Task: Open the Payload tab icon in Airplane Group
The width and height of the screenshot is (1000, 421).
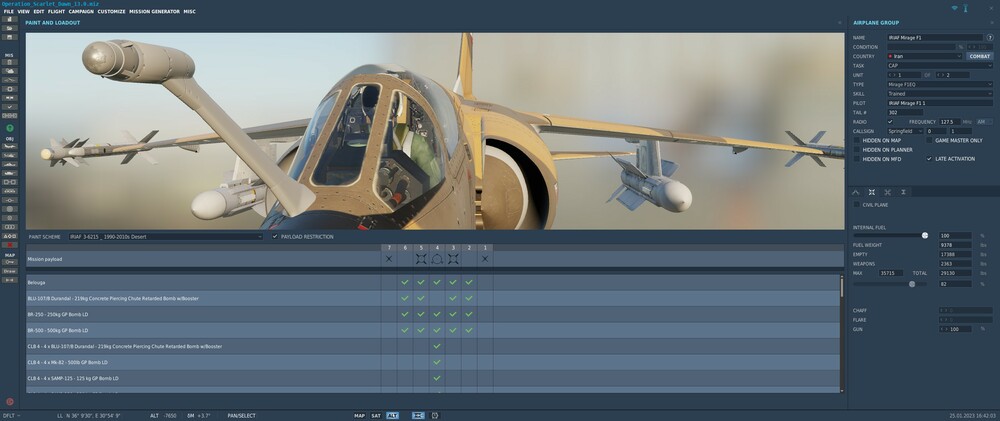Action: pyautogui.click(x=871, y=192)
